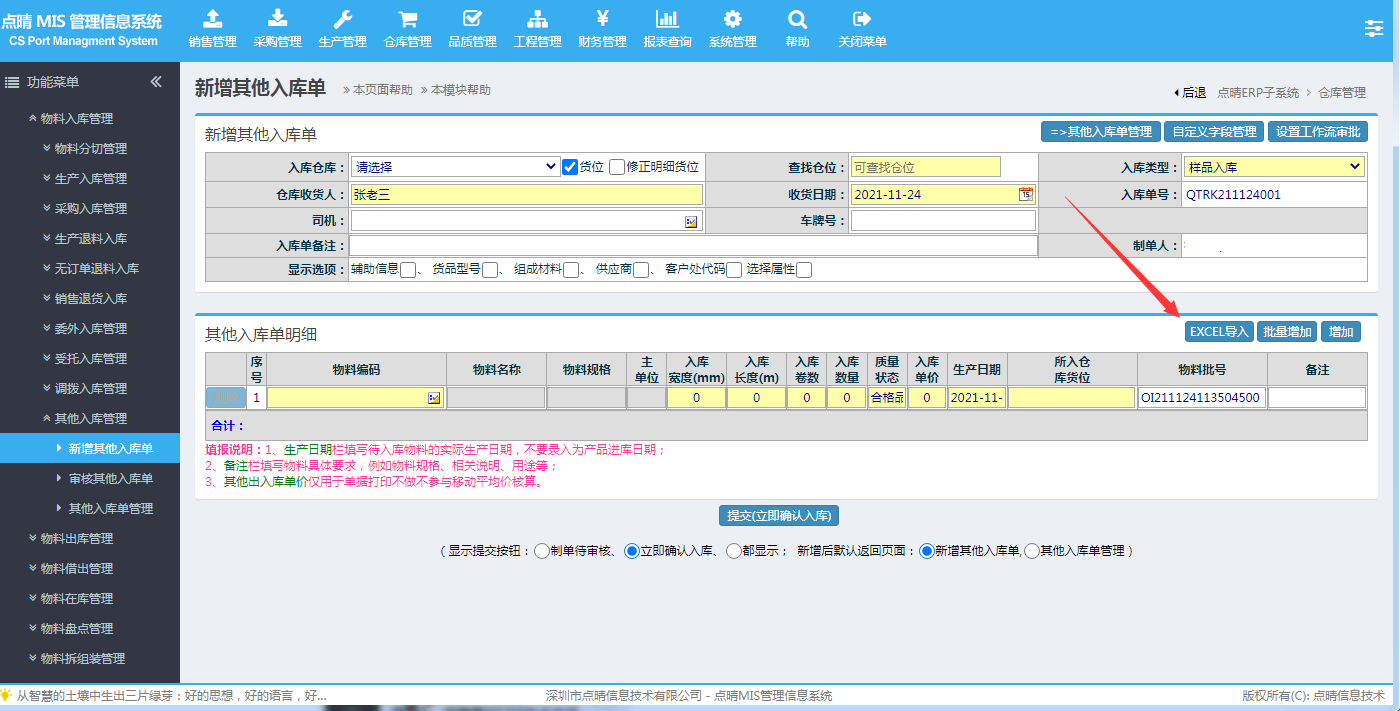Select 采购入库管理 from sidebar
This screenshot has height=711, width=1400.
[90, 208]
